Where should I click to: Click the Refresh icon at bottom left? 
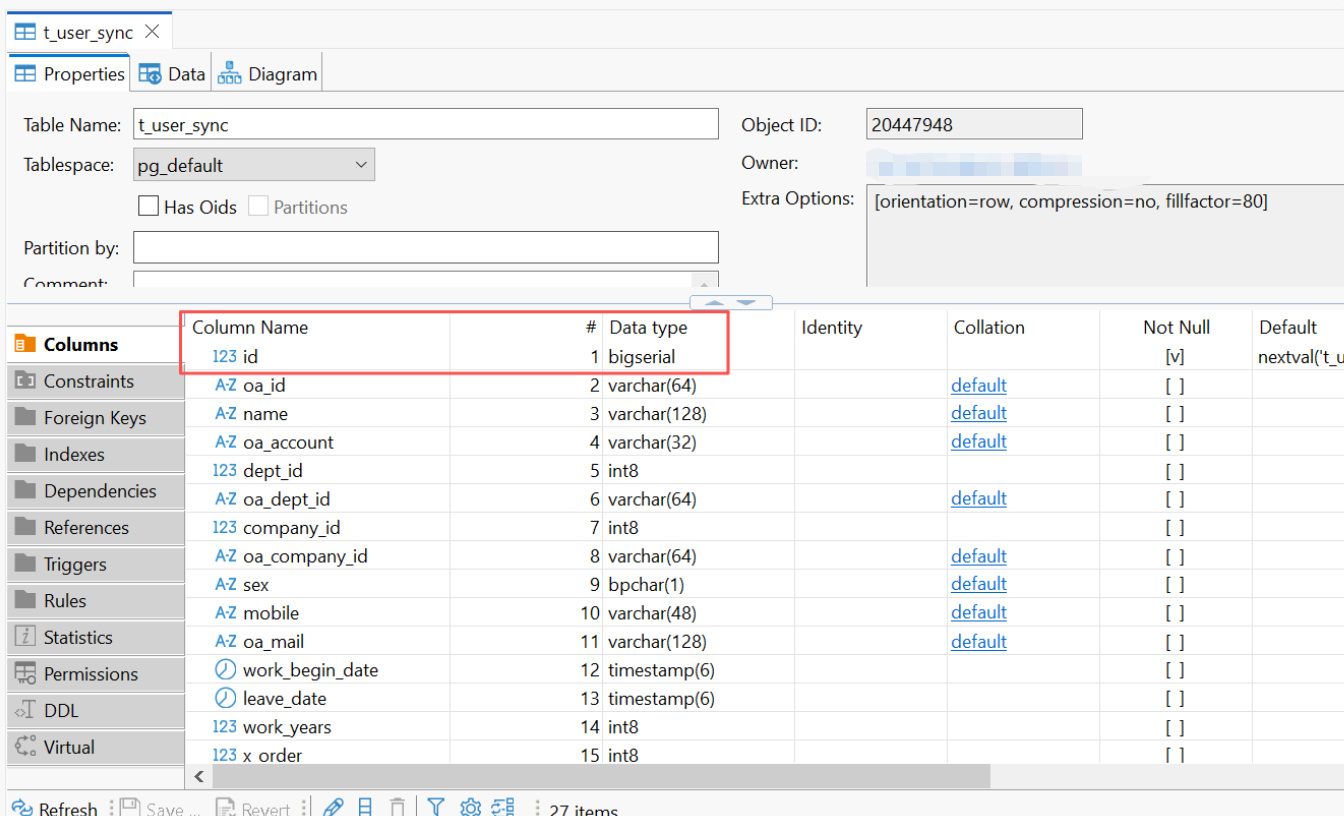pyautogui.click(x=22, y=808)
